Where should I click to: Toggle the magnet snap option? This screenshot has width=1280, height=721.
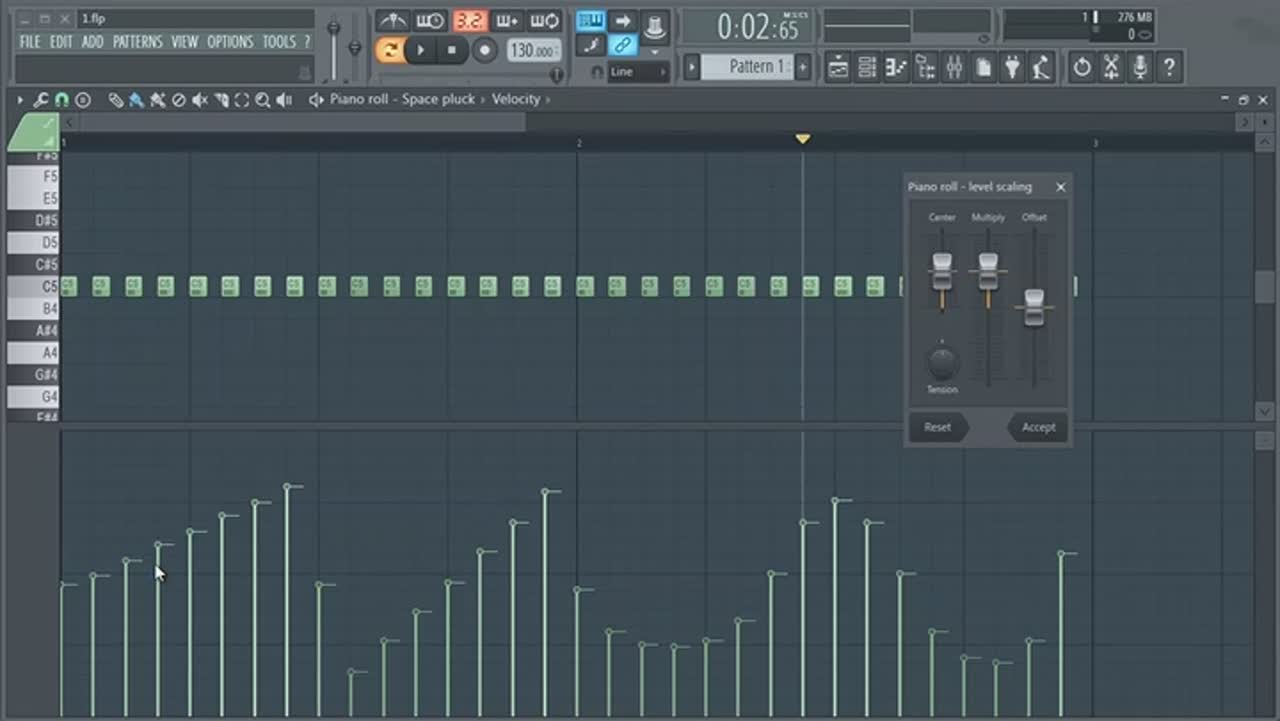61,100
